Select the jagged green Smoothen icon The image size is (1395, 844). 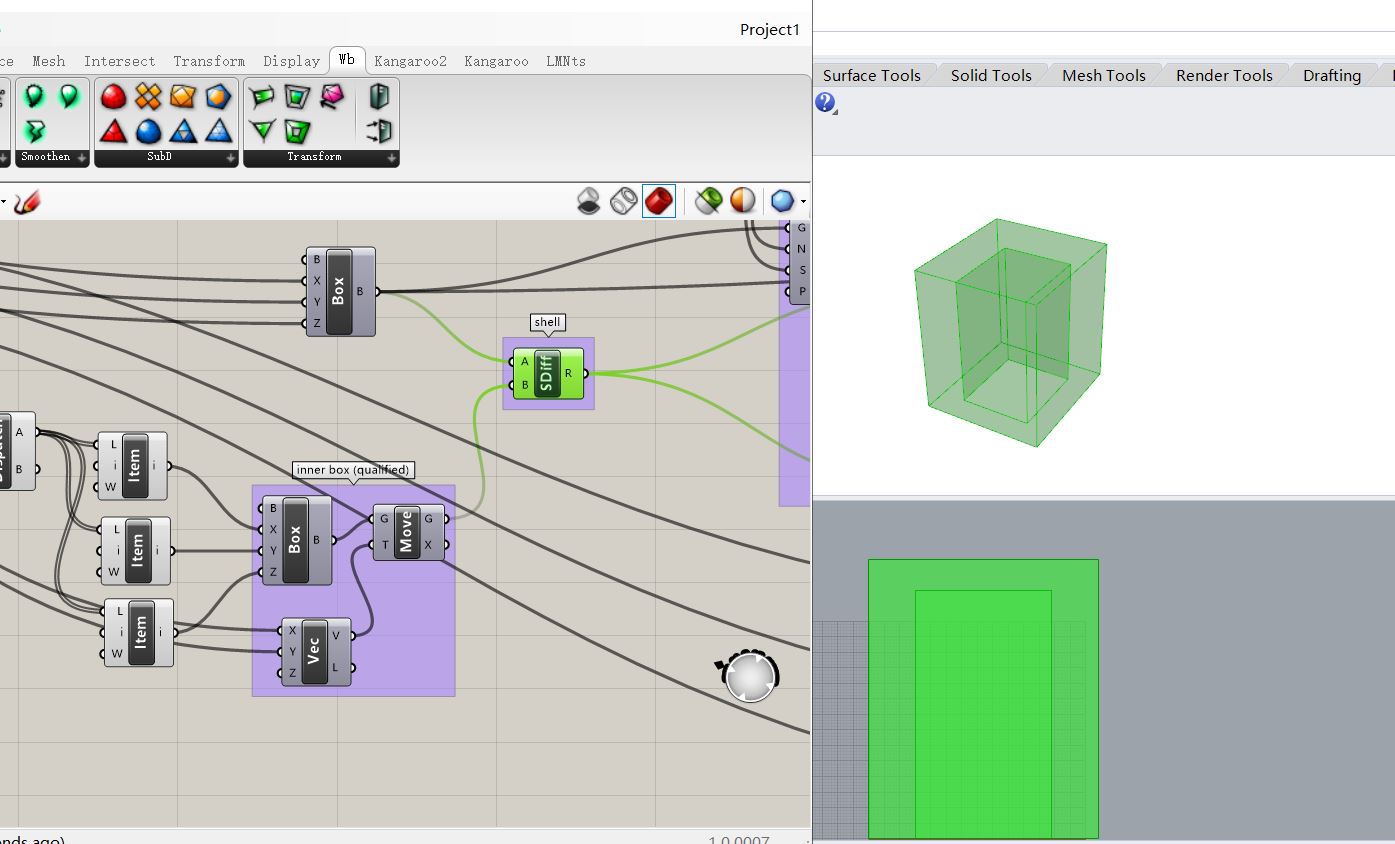35,130
